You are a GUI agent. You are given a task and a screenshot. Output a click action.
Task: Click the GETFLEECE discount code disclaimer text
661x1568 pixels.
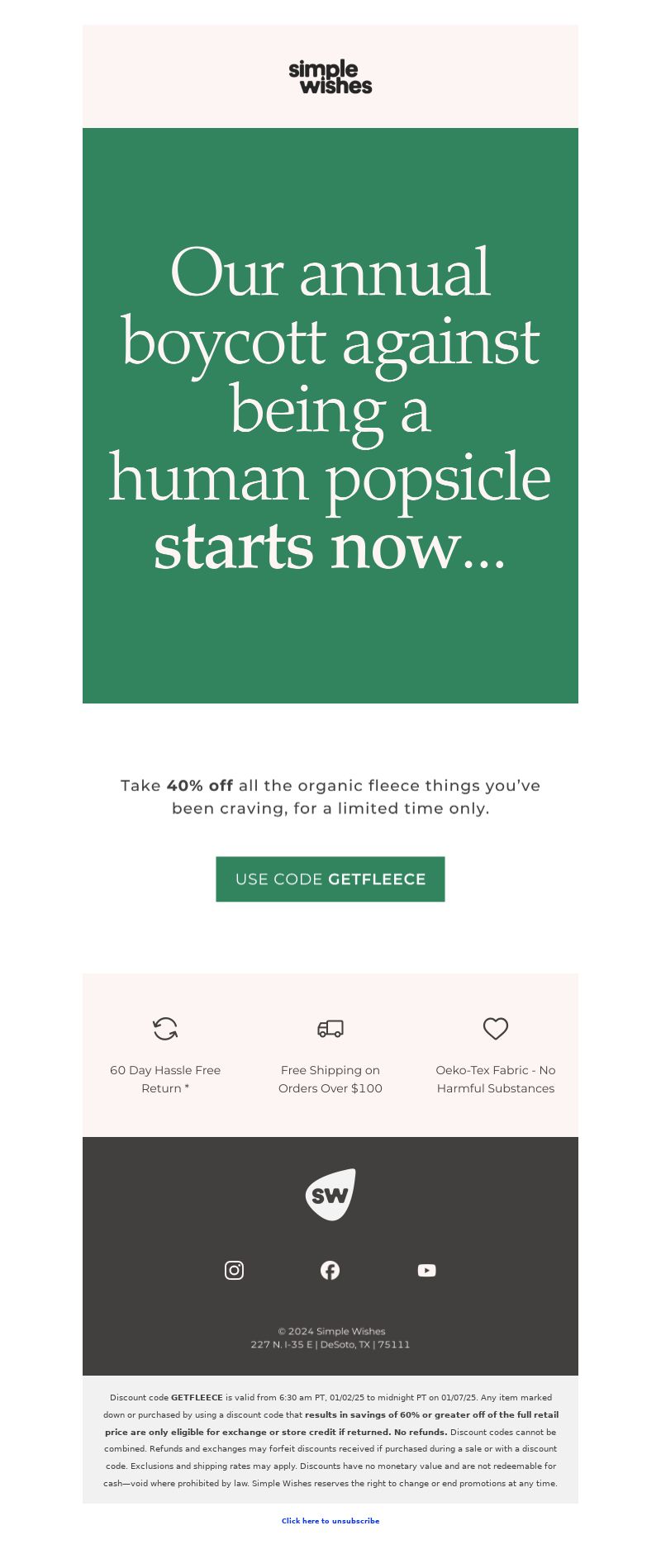pos(330,1440)
